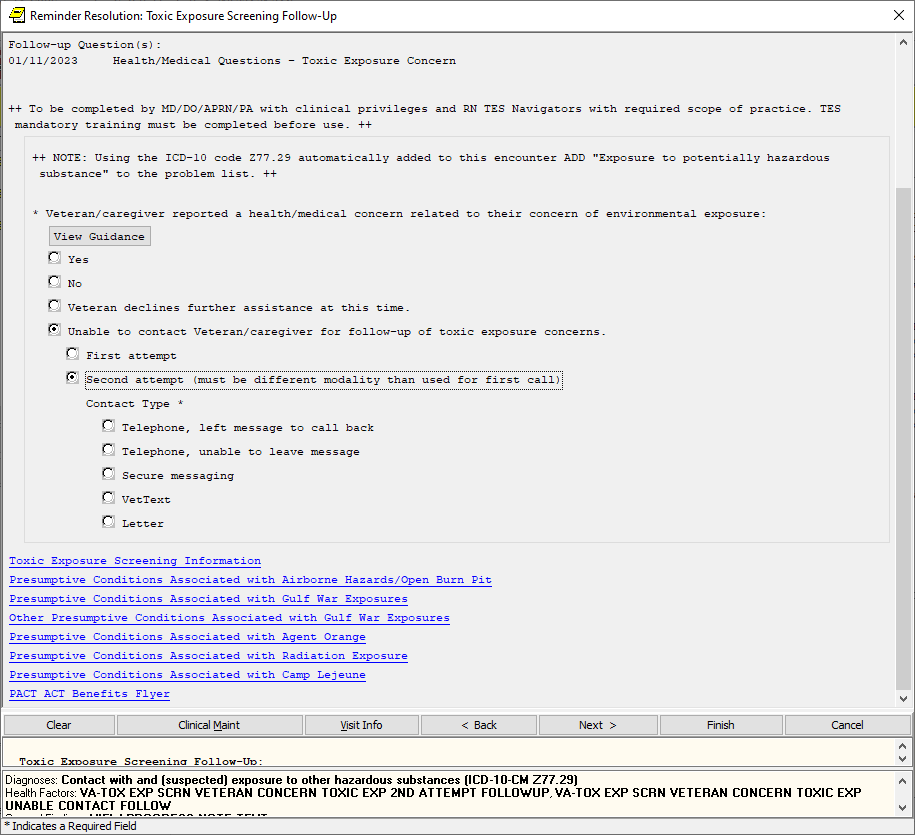The image size is (915, 835).
Task: Click diagnoses pane scroll up arrow
Action: click(x=903, y=781)
